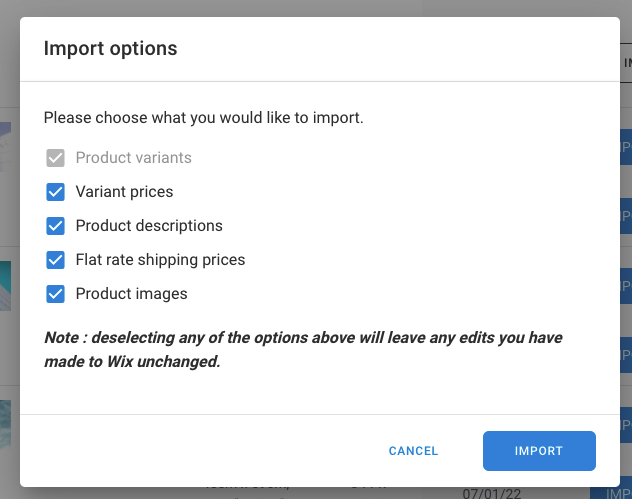This screenshot has height=499, width=632.
Task: Click the 'Variant prices' label text
Action: click(124, 192)
